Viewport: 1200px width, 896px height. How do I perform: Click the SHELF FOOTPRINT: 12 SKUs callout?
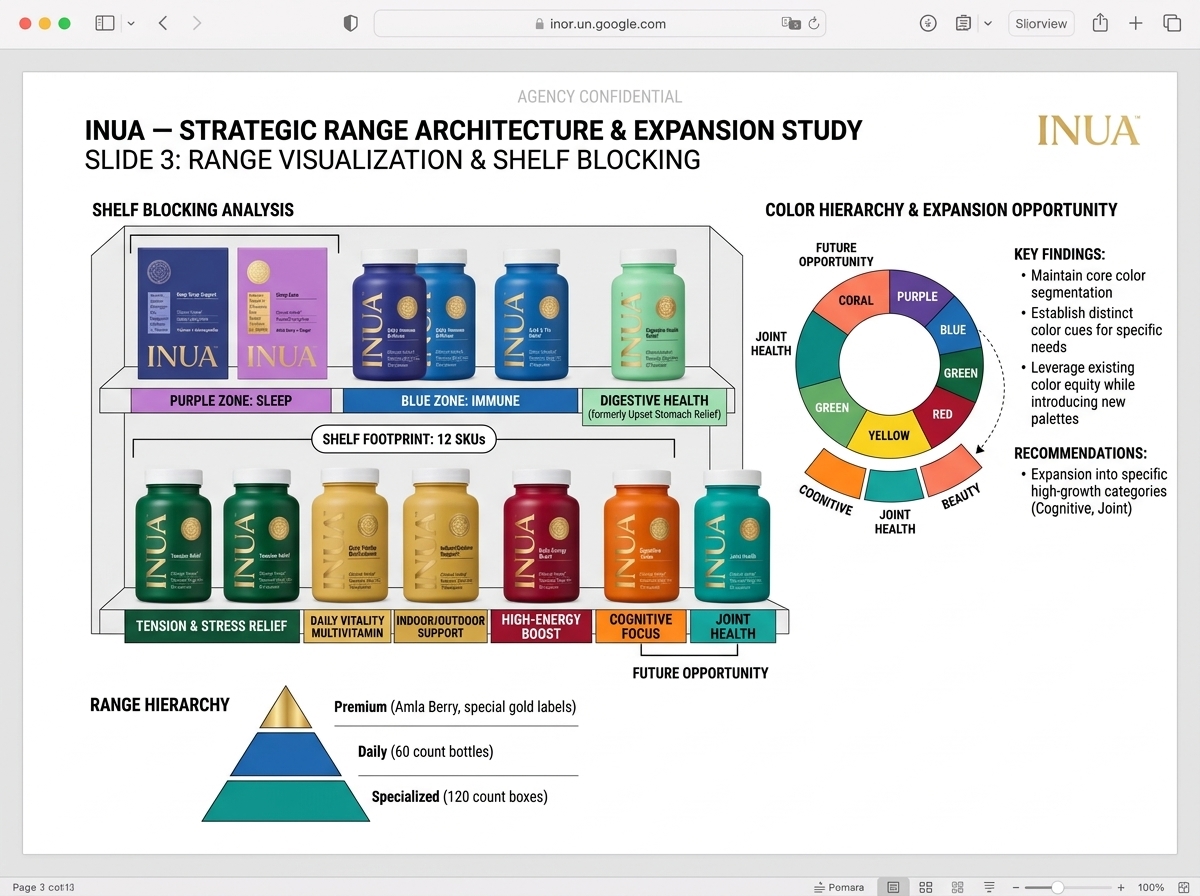[404, 439]
